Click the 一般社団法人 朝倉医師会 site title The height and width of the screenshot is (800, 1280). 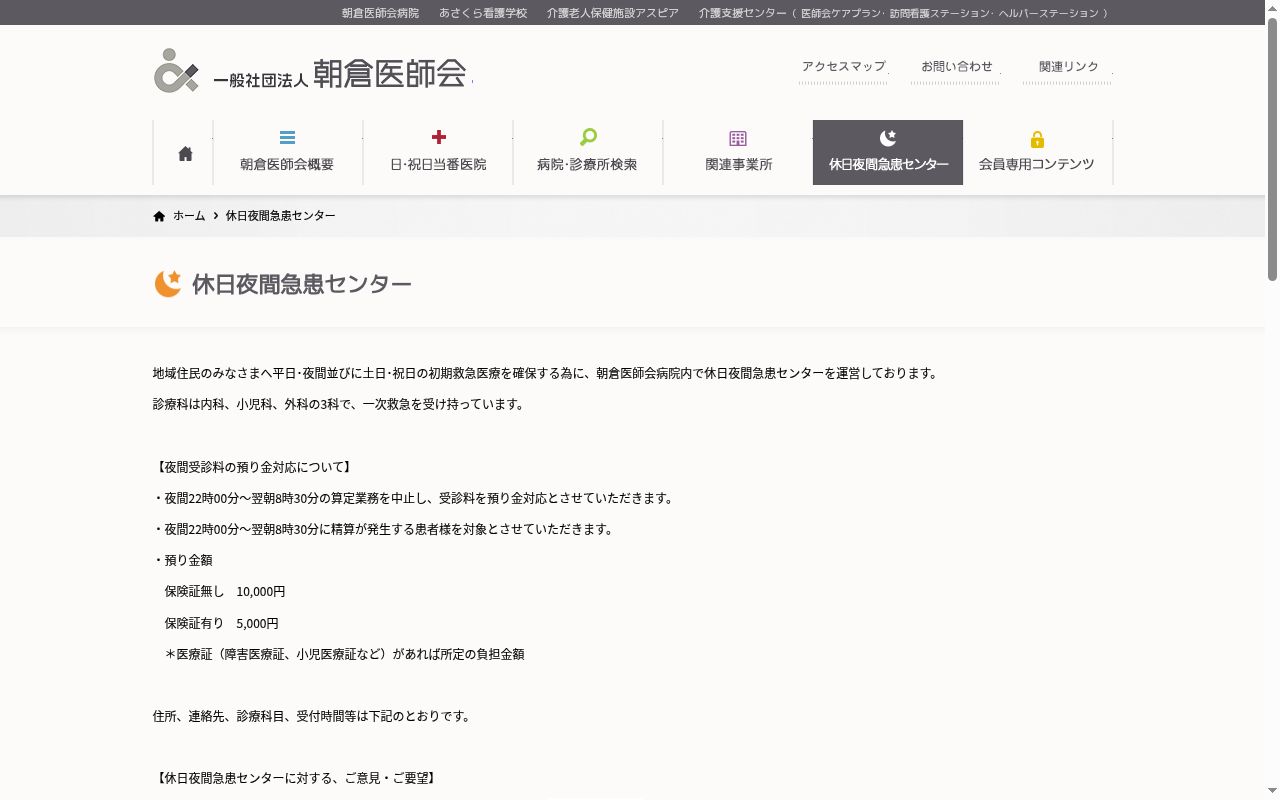tap(340, 74)
